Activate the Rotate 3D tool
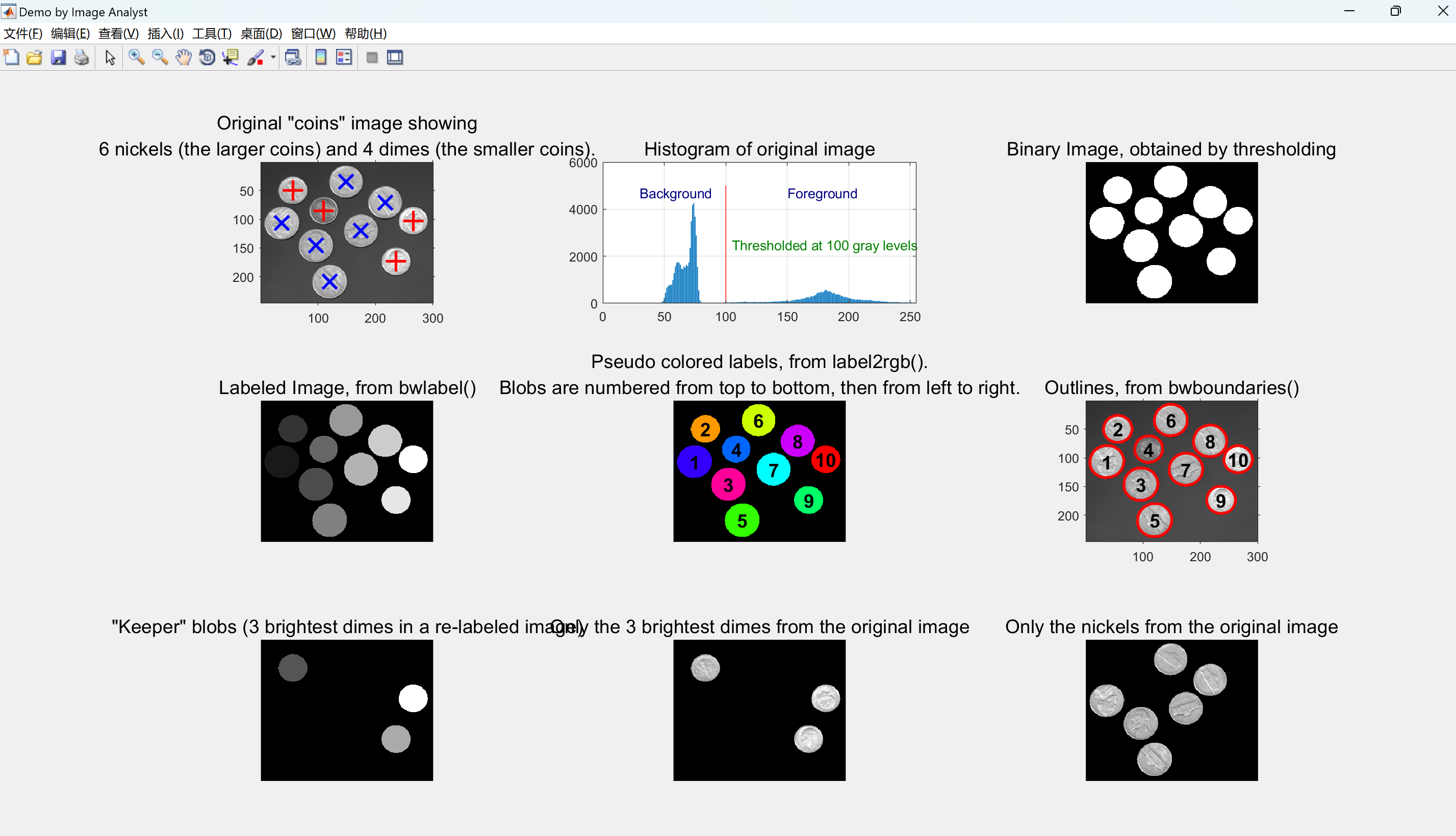The height and width of the screenshot is (836, 1456). point(207,58)
